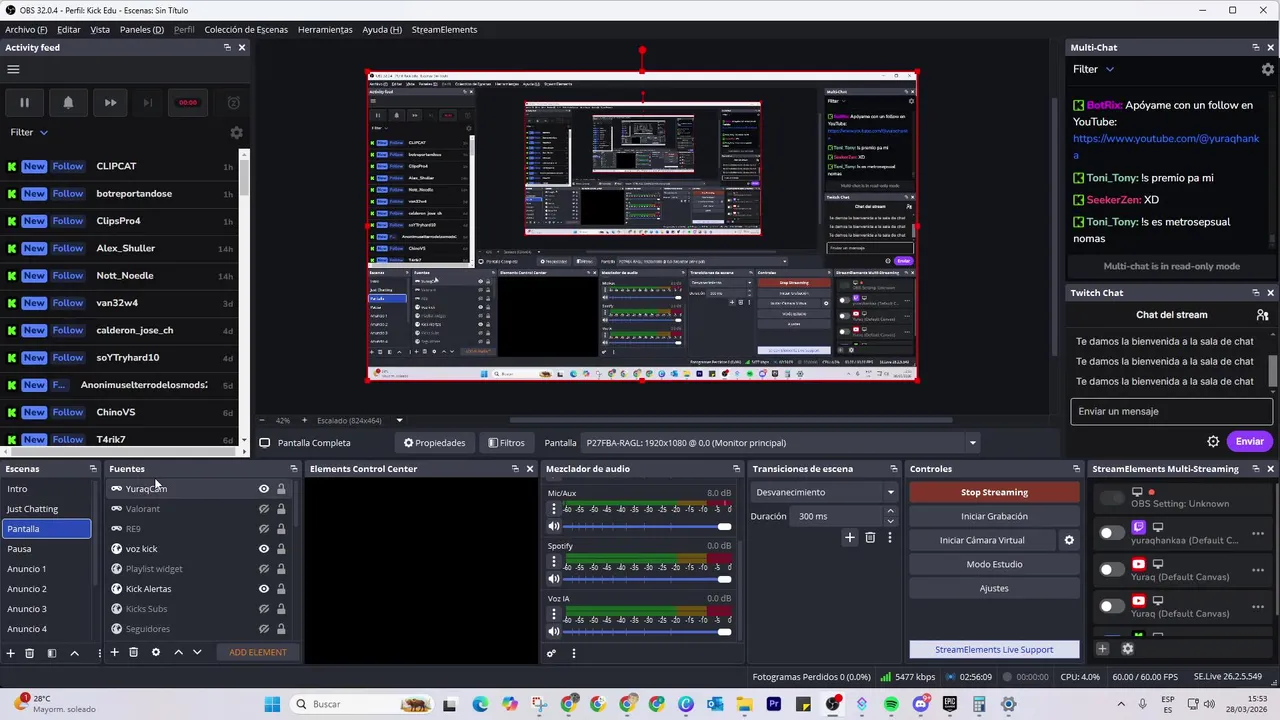Remove transition with trash icon

click(870, 537)
